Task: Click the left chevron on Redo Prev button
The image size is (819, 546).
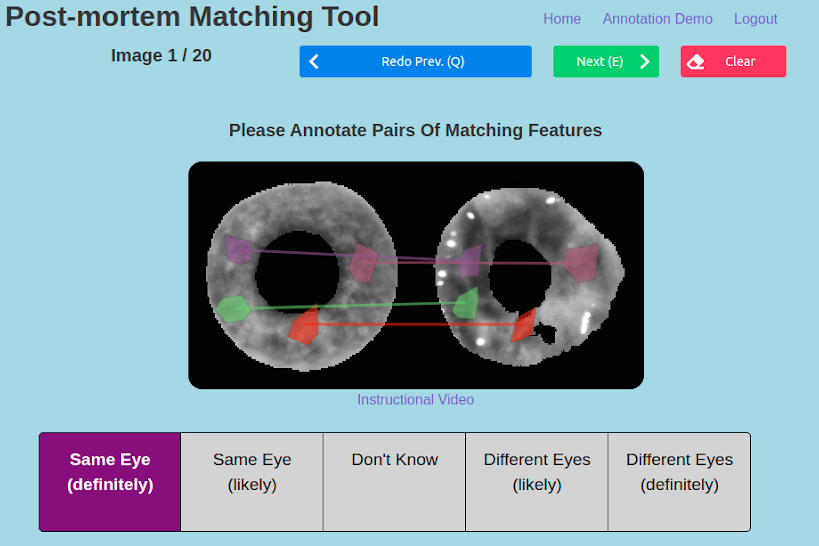Action: pyautogui.click(x=314, y=62)
